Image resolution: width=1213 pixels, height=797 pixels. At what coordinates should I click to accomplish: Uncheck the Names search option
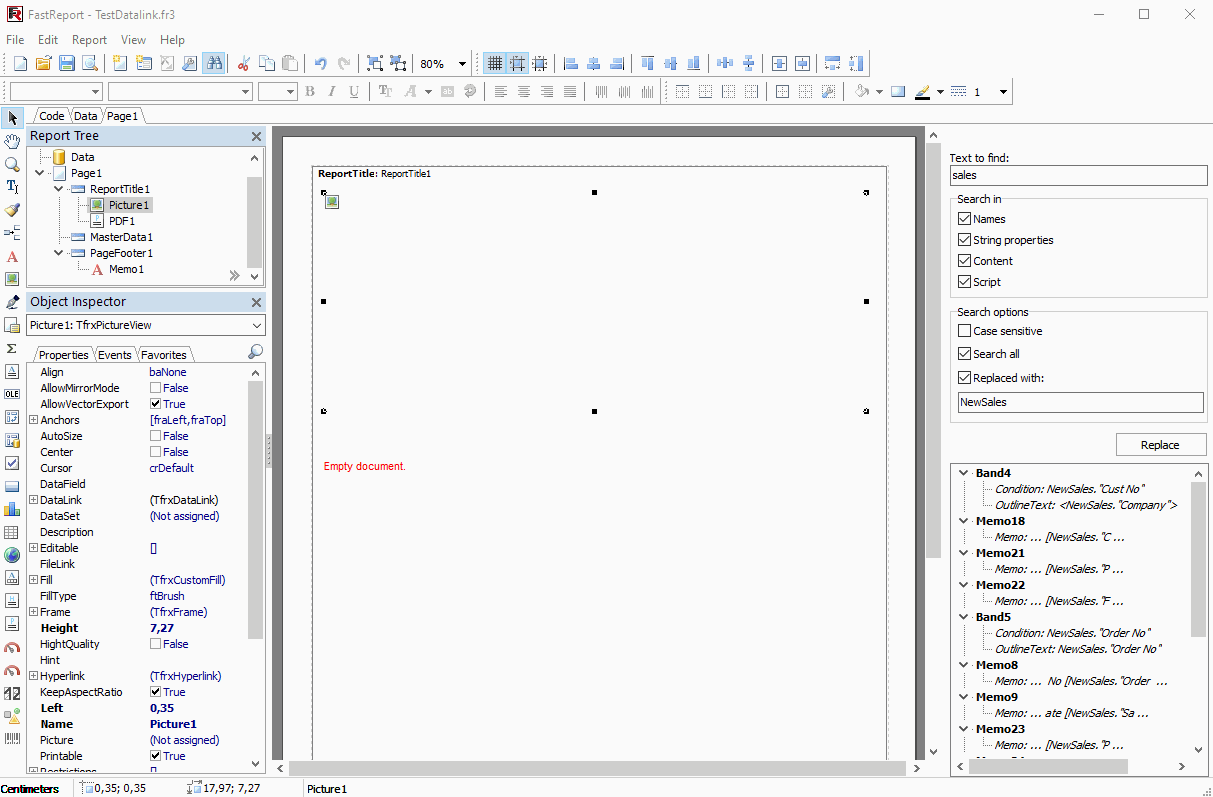[x=964, y=218]
